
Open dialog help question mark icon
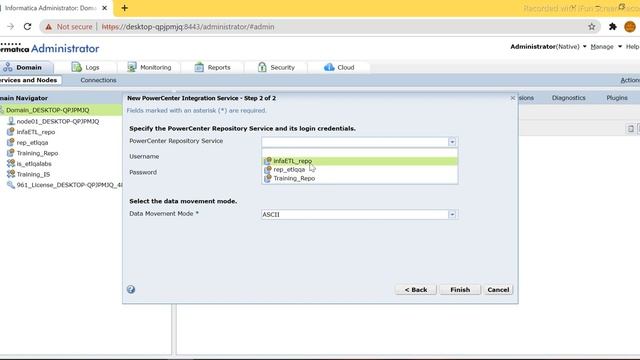tap(131, 289)
